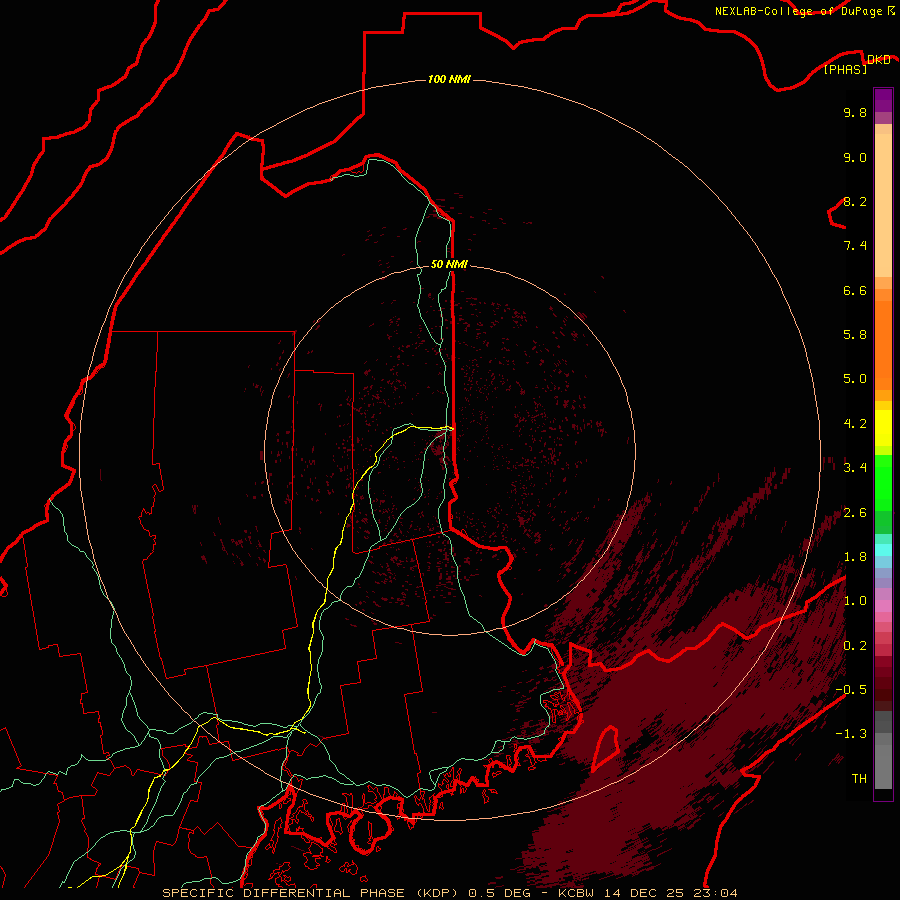Click the 1.0 scale value
This screenshot has height=900, width=900.
(855, 601)
